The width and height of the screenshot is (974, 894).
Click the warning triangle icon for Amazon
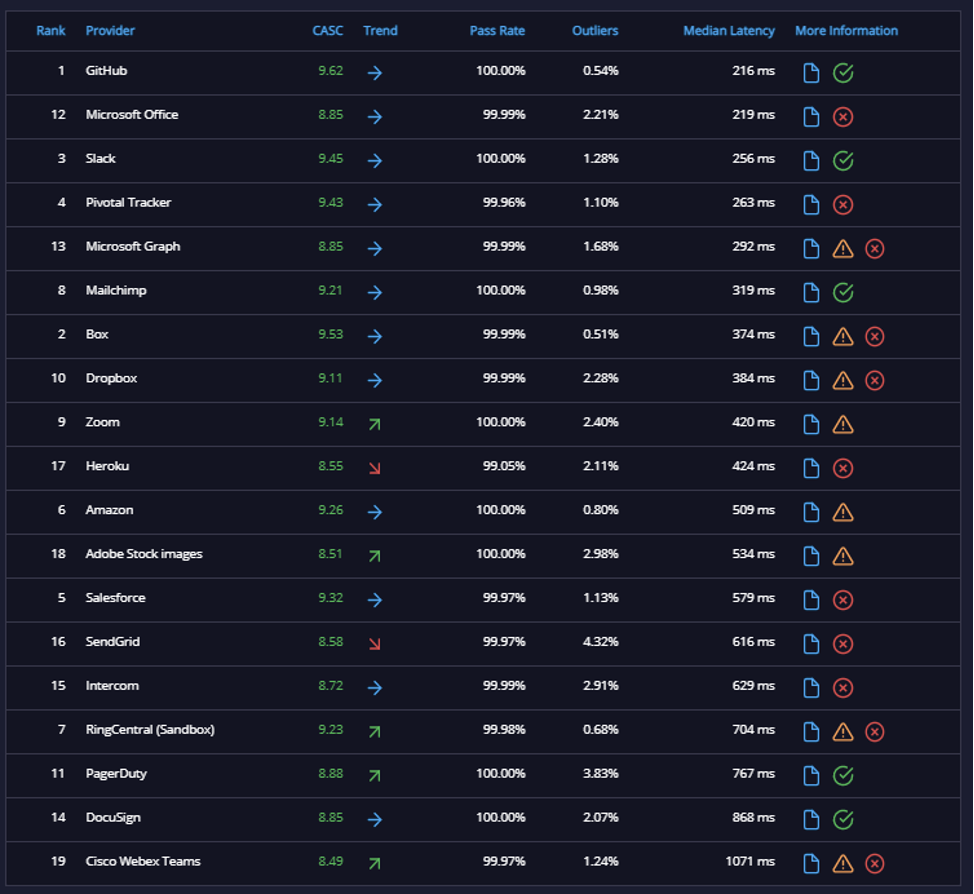(843, 513)
